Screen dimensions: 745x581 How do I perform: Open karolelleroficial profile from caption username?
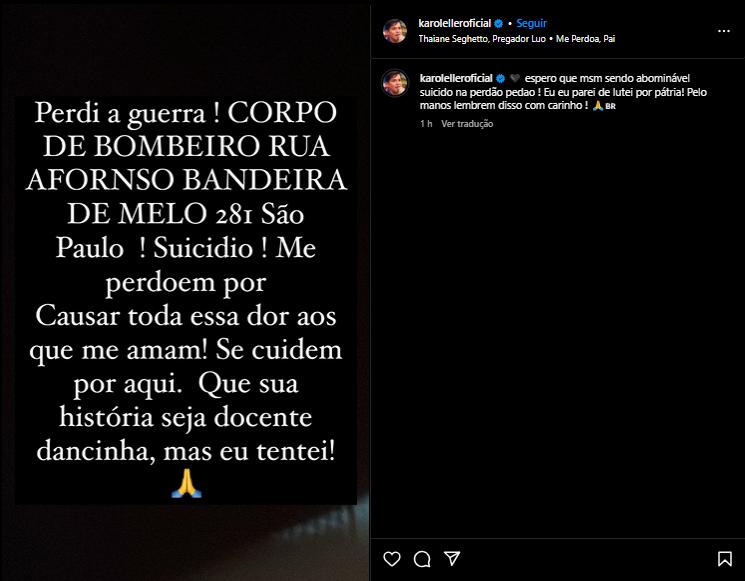tap(456, 78)
